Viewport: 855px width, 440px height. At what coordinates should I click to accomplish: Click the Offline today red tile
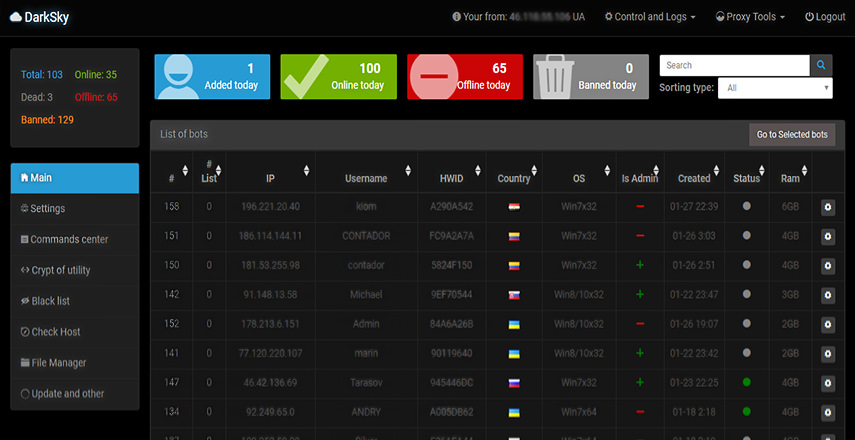coord(464,77)
